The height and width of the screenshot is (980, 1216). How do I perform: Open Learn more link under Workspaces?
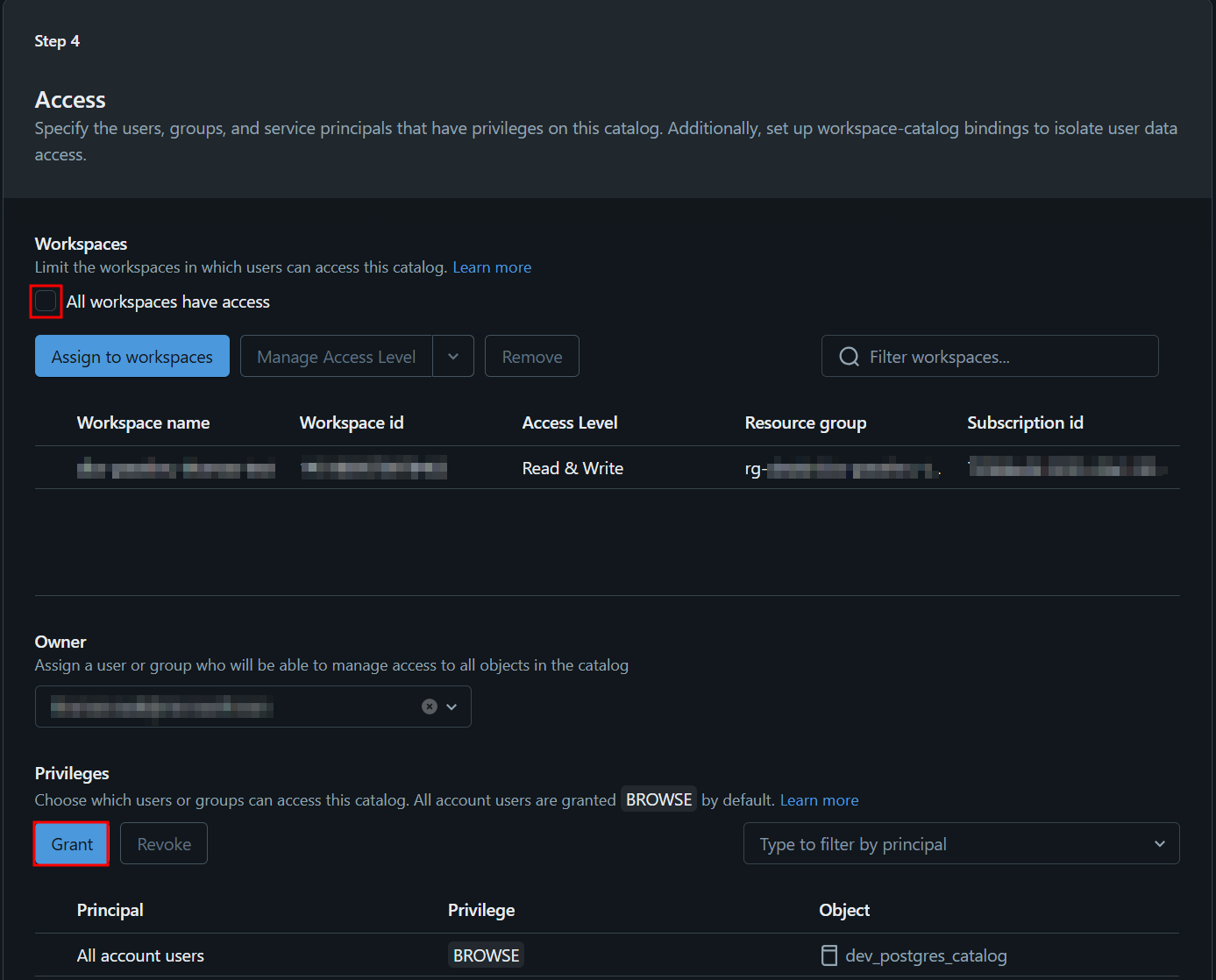(492, 267)
